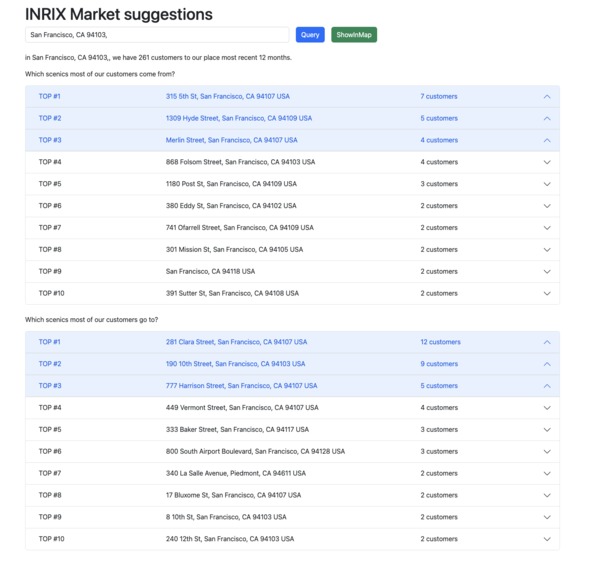
Task: Expand the 449 Vermont Street row chevron
Action: click(547, 408)
